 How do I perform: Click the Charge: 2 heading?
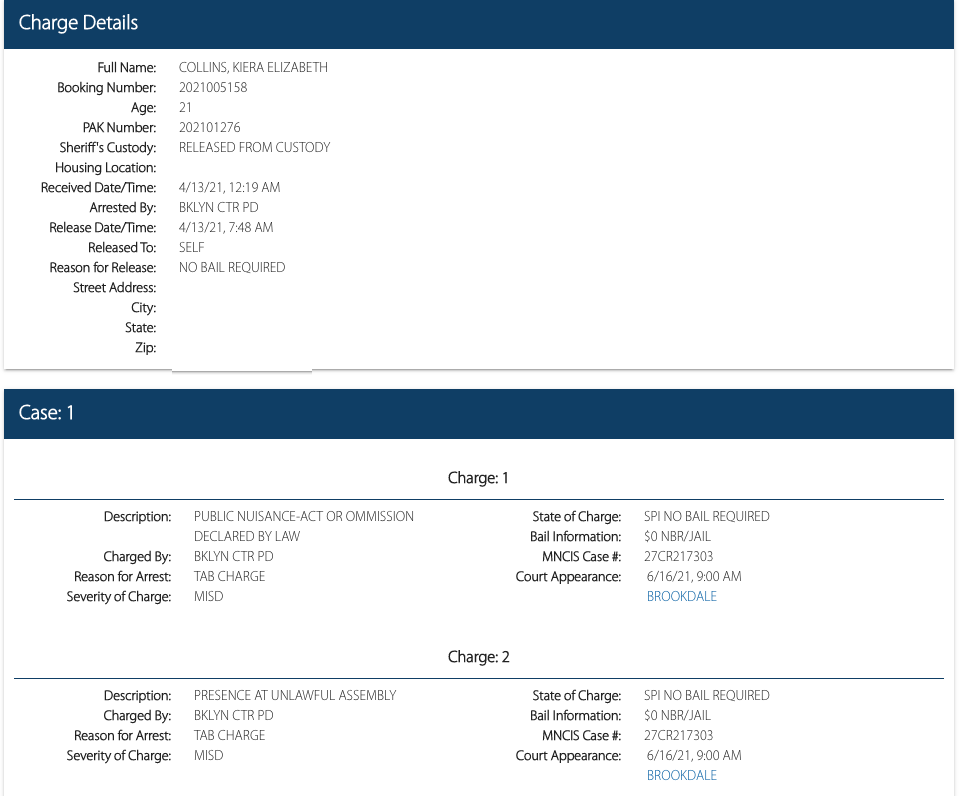coord(478,657)
